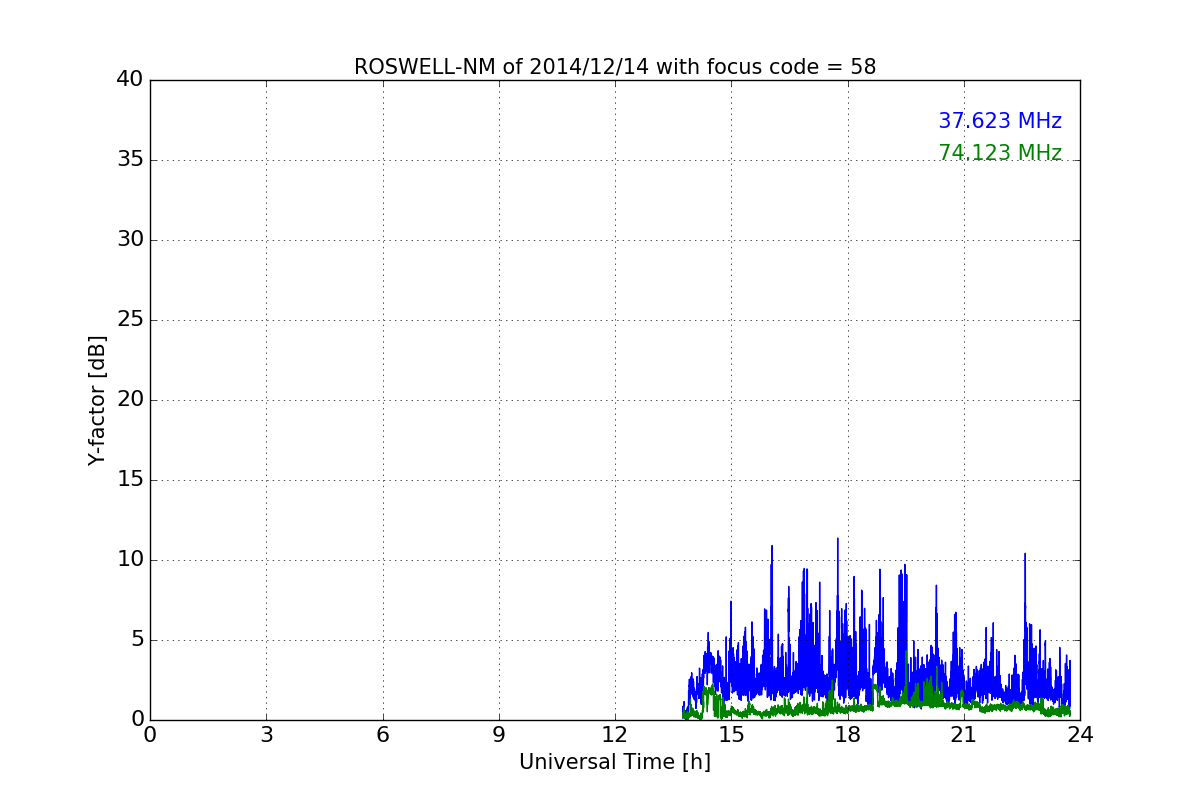Screen dimensions: 1200x800
Task: Click x-axis tick label 24
Action: coord(1080,735)
